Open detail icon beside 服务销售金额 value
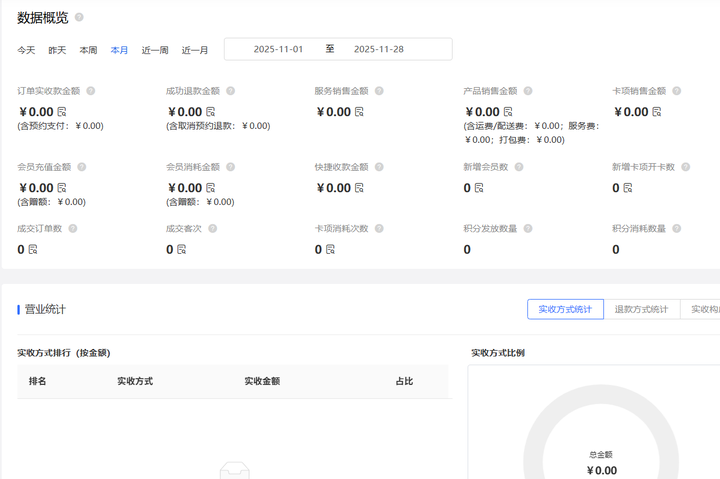 [x=359, y=112]
